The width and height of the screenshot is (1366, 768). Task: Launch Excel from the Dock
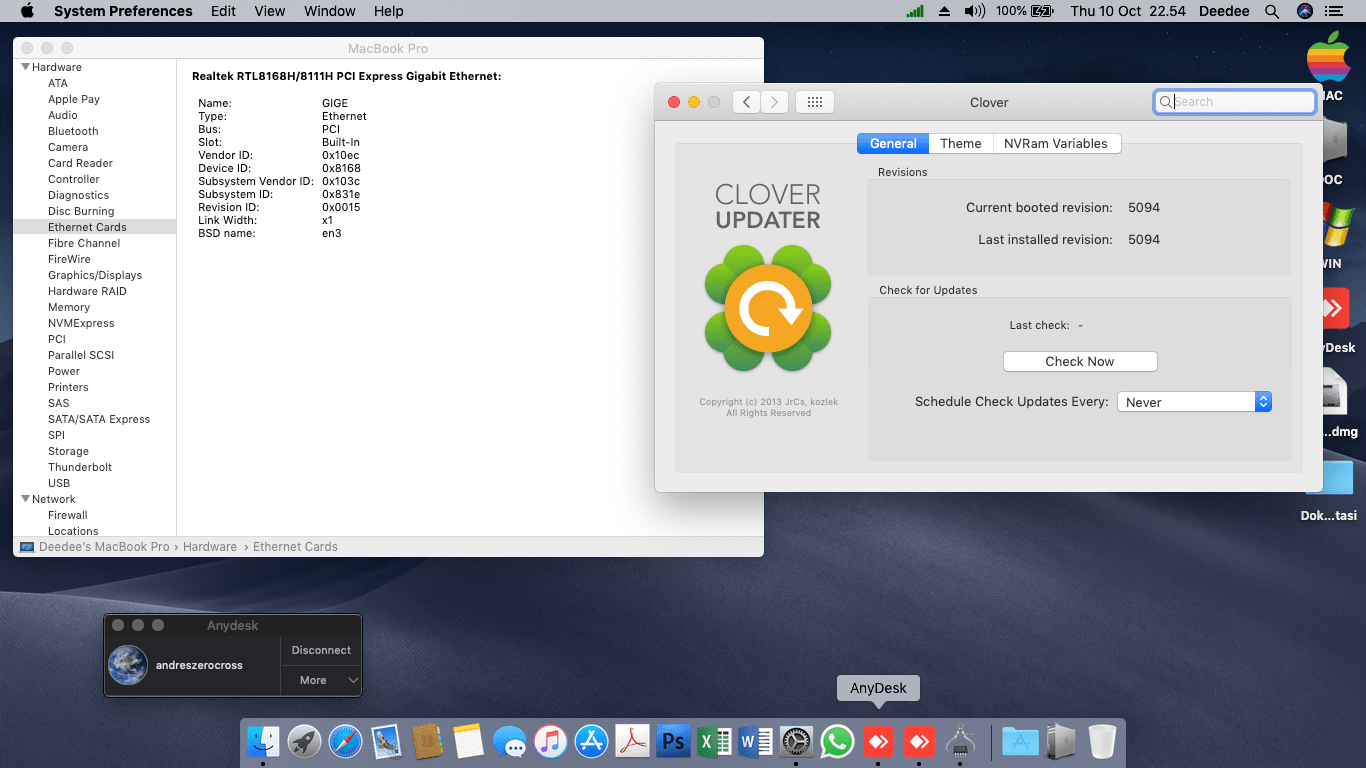pyautogui.click(x=714, y=741)
